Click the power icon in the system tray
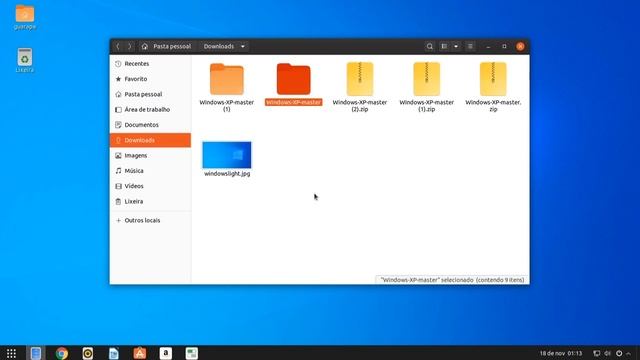The width and height of the screenshot is (640, 360). coord(619,353)
